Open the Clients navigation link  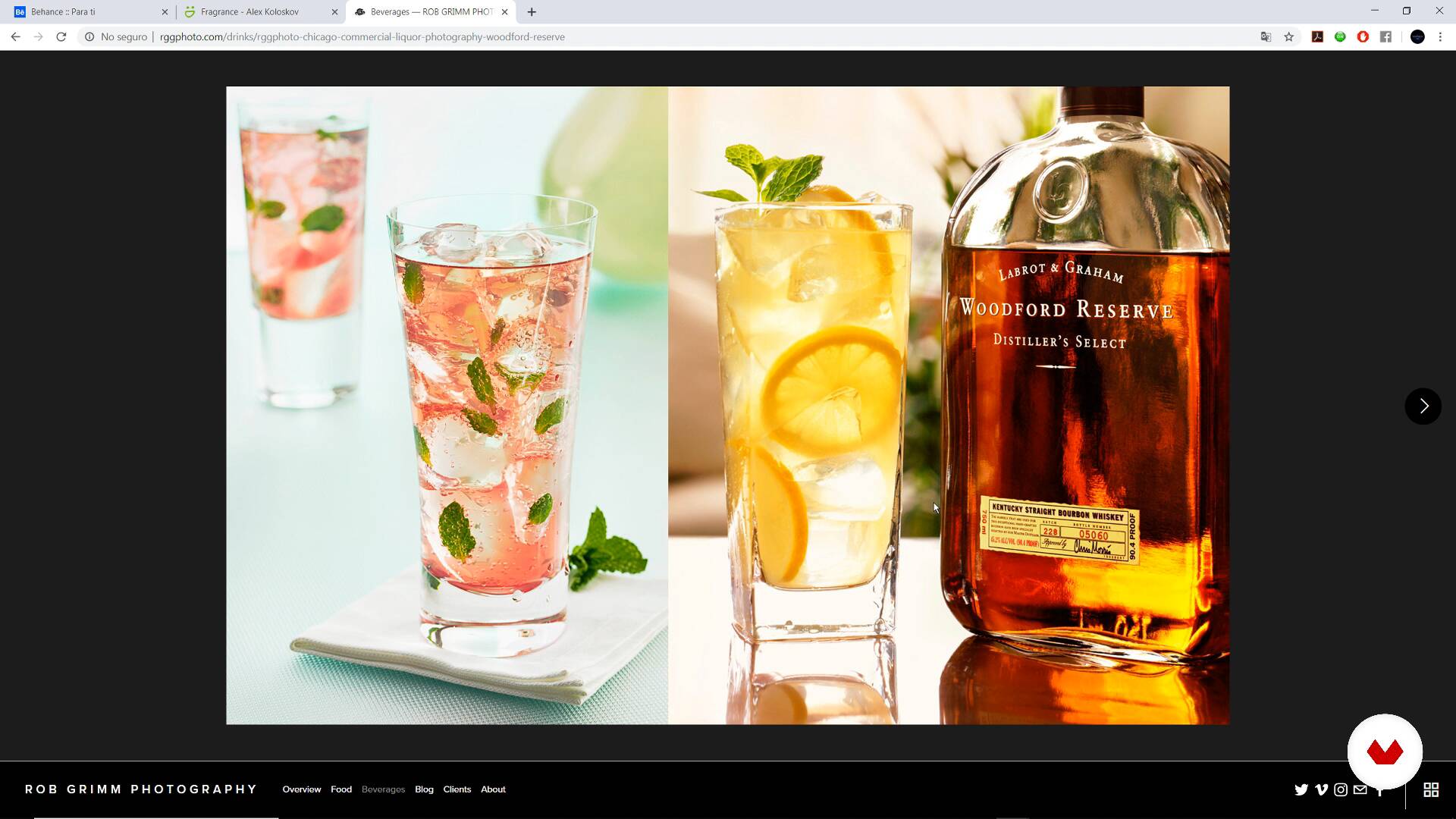pyautogui.click(x=457, y=789)
